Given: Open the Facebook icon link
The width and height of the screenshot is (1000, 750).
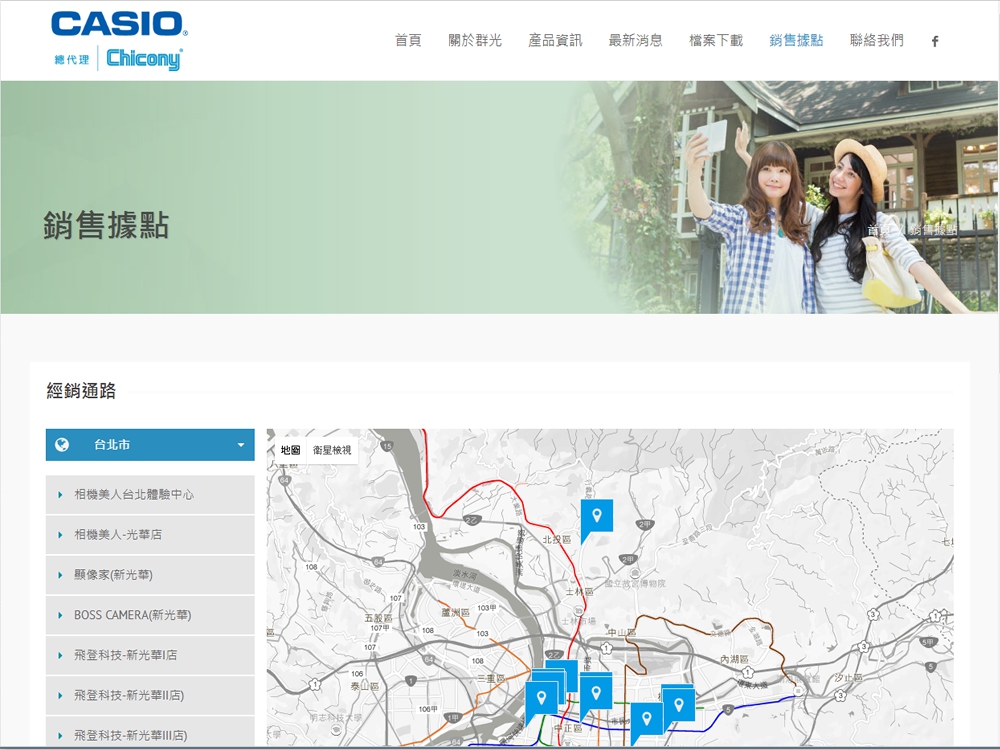Looking at the screenshot, I should coord(935,41).
